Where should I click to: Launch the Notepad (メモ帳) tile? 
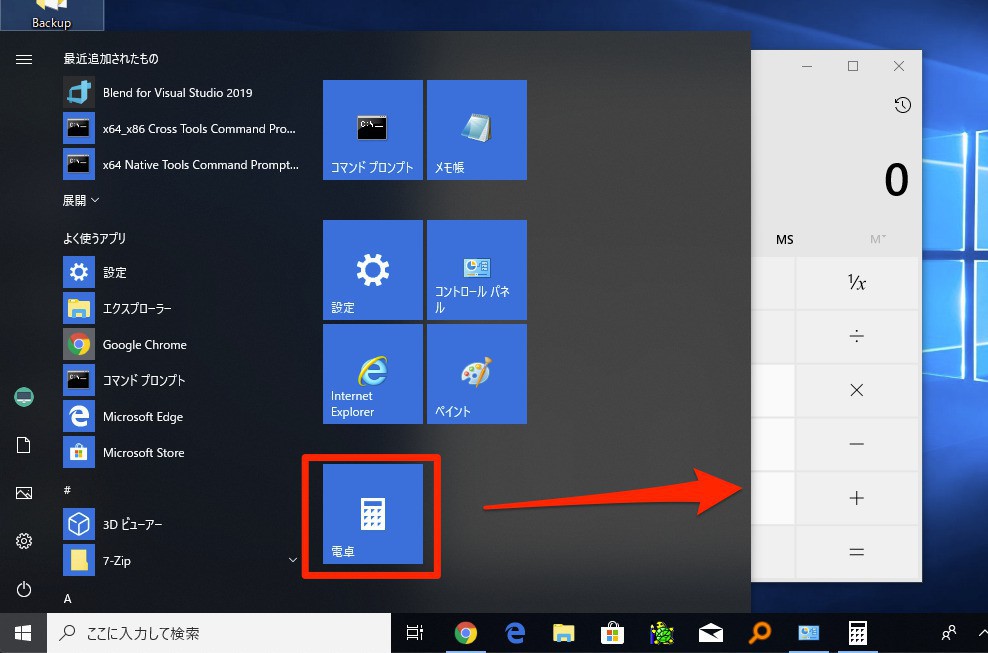coord(476,130)
